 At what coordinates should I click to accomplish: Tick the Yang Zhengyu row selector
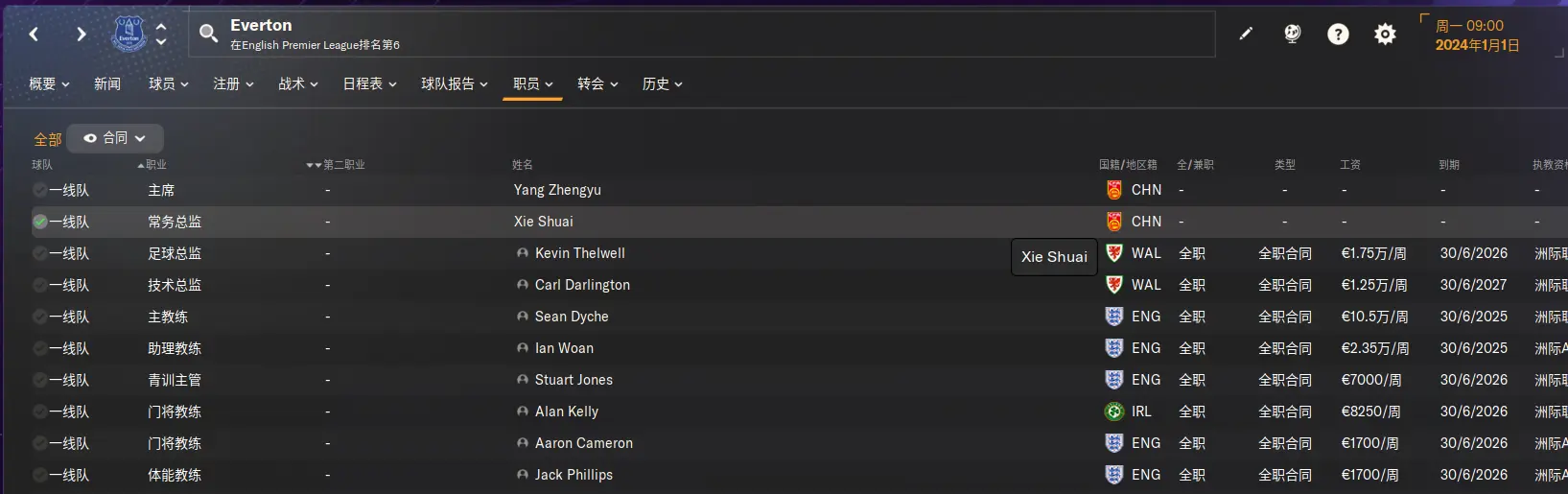click(39, 190)
